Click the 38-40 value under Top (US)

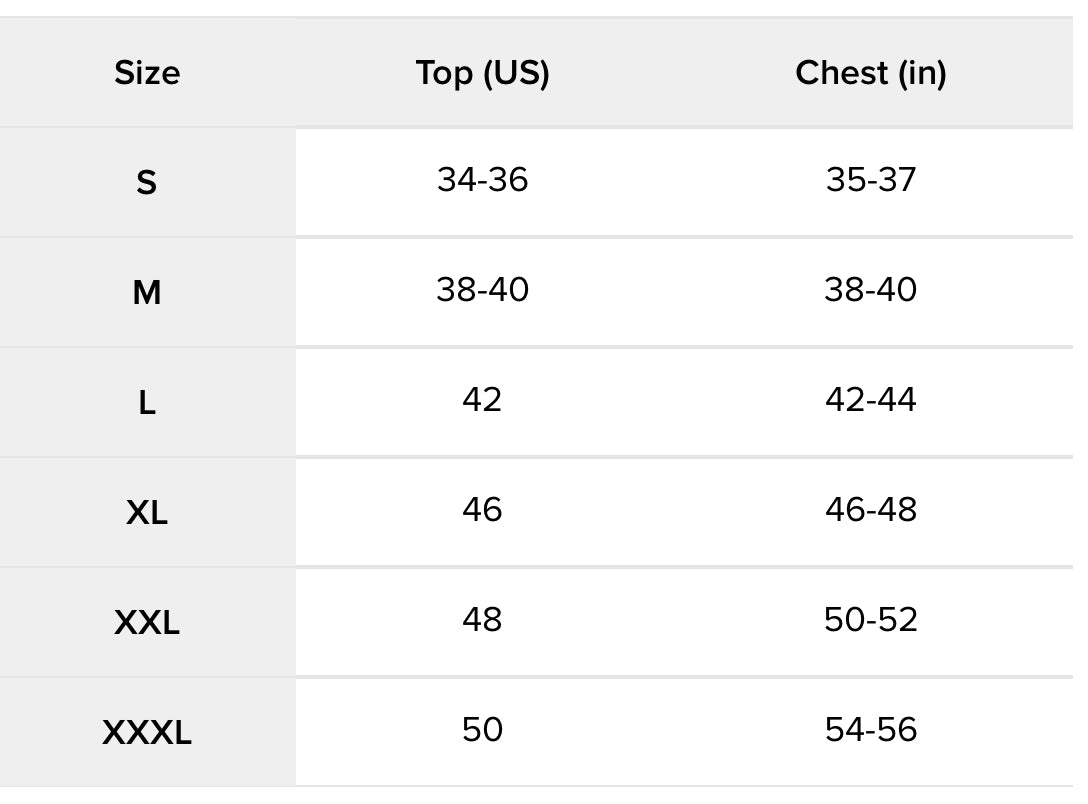click(x=482, y=289)
